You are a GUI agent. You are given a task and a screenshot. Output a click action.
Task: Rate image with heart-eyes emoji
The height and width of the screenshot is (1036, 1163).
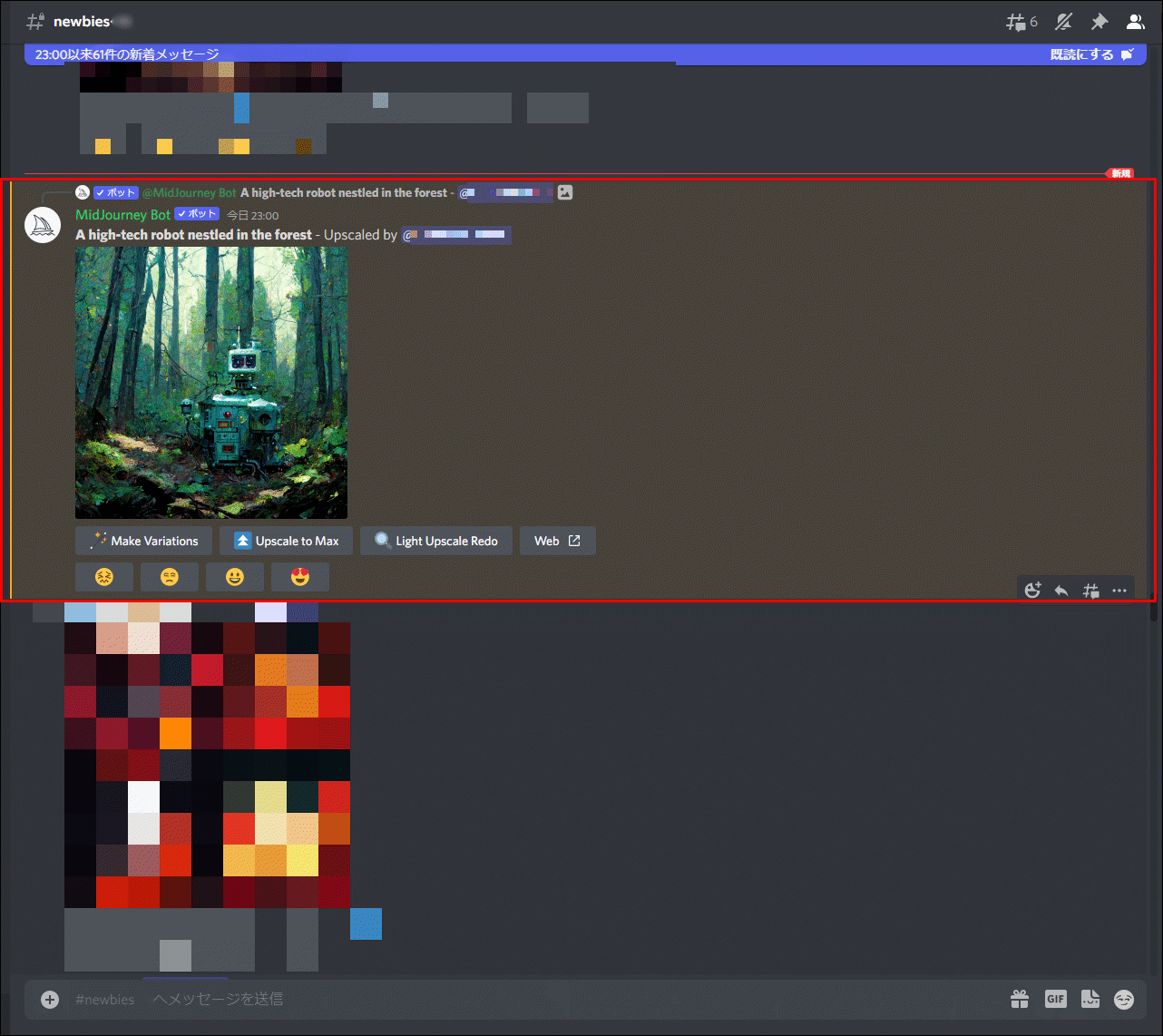click(x=300, y=577)
